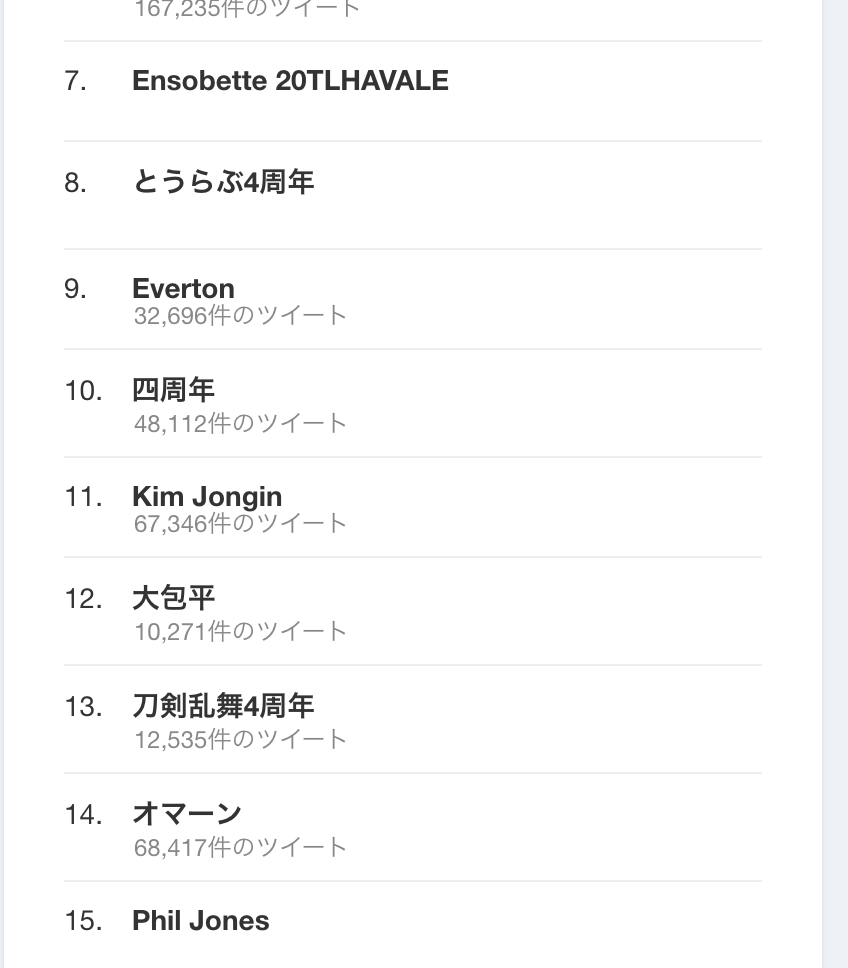
Task: Open the Ensobette 20TLHAVALE trend
Action: [290, 81]
